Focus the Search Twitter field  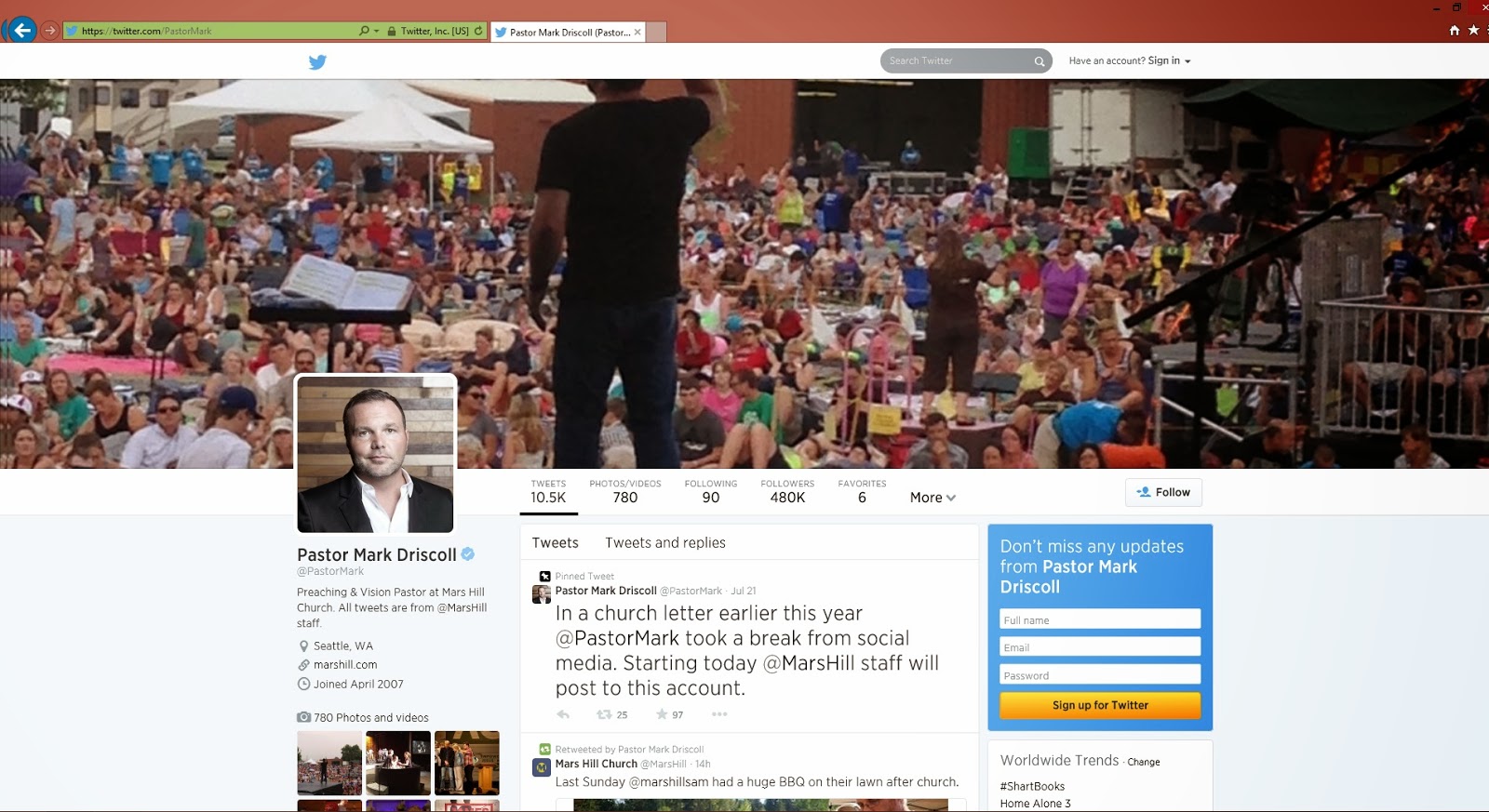pyautogui.click(x=966, y=60)
